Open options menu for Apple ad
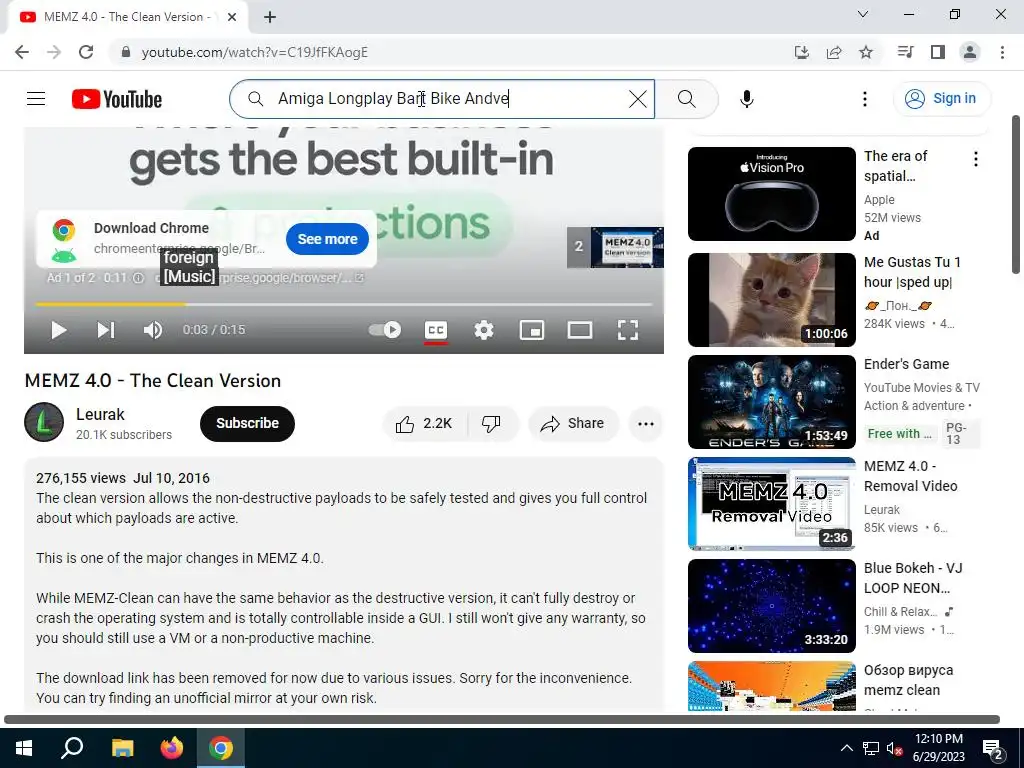Screen dimensions: 1024x768 pyautogui.click(x=975, y=159)
